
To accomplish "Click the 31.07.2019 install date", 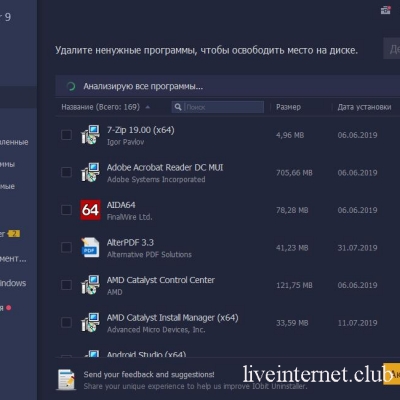I will click(357, 248).
